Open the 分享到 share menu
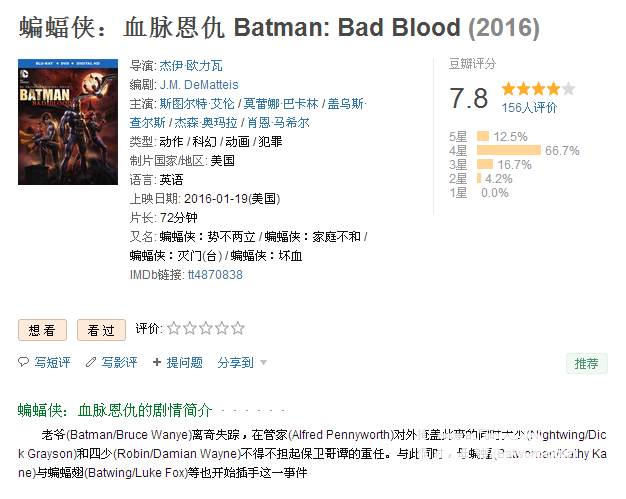This screenshot has width=626, height=499. tap(236, 362)
